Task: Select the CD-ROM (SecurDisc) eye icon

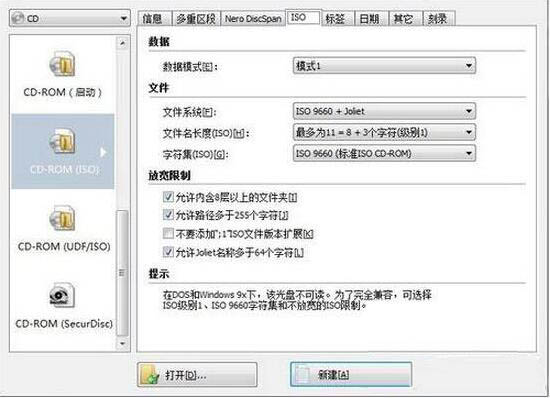Action: (x=62, y=295)
